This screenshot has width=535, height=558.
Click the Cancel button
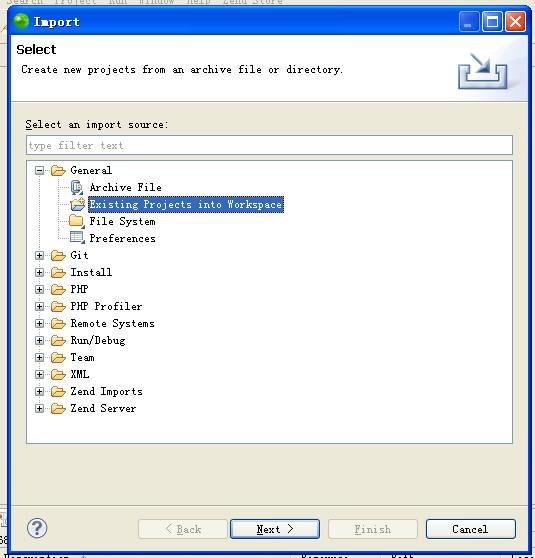tap(470, 529)
